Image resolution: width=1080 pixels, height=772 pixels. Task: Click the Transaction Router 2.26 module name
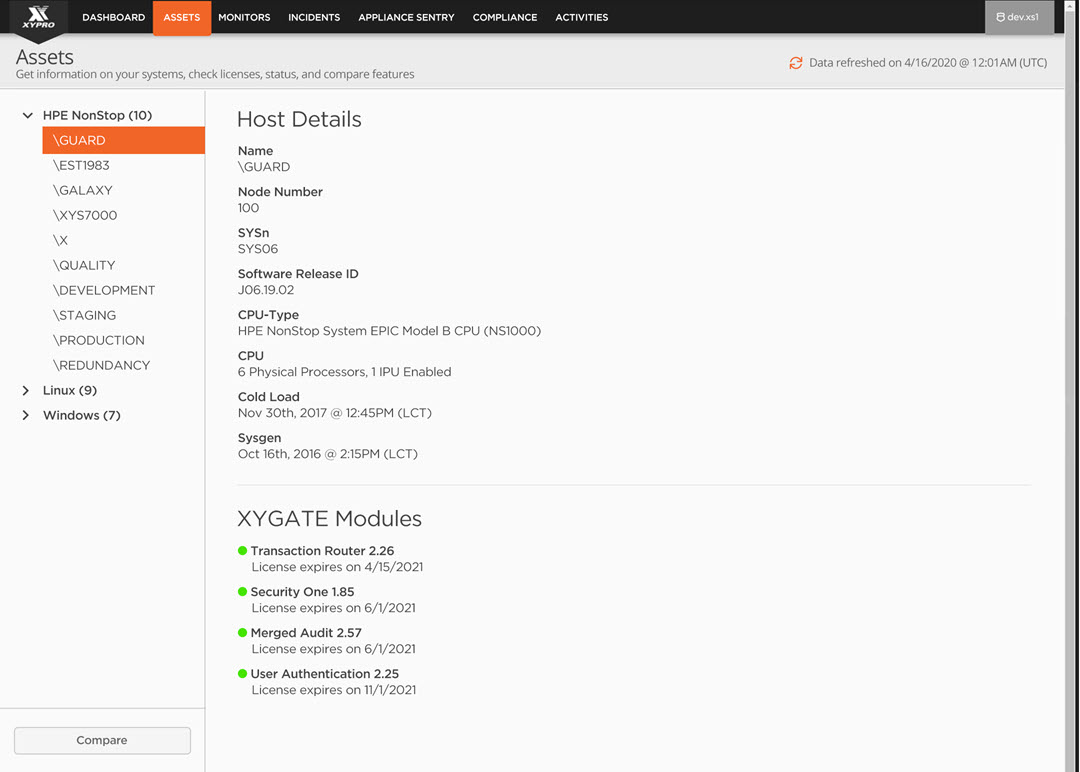point(322,551)
